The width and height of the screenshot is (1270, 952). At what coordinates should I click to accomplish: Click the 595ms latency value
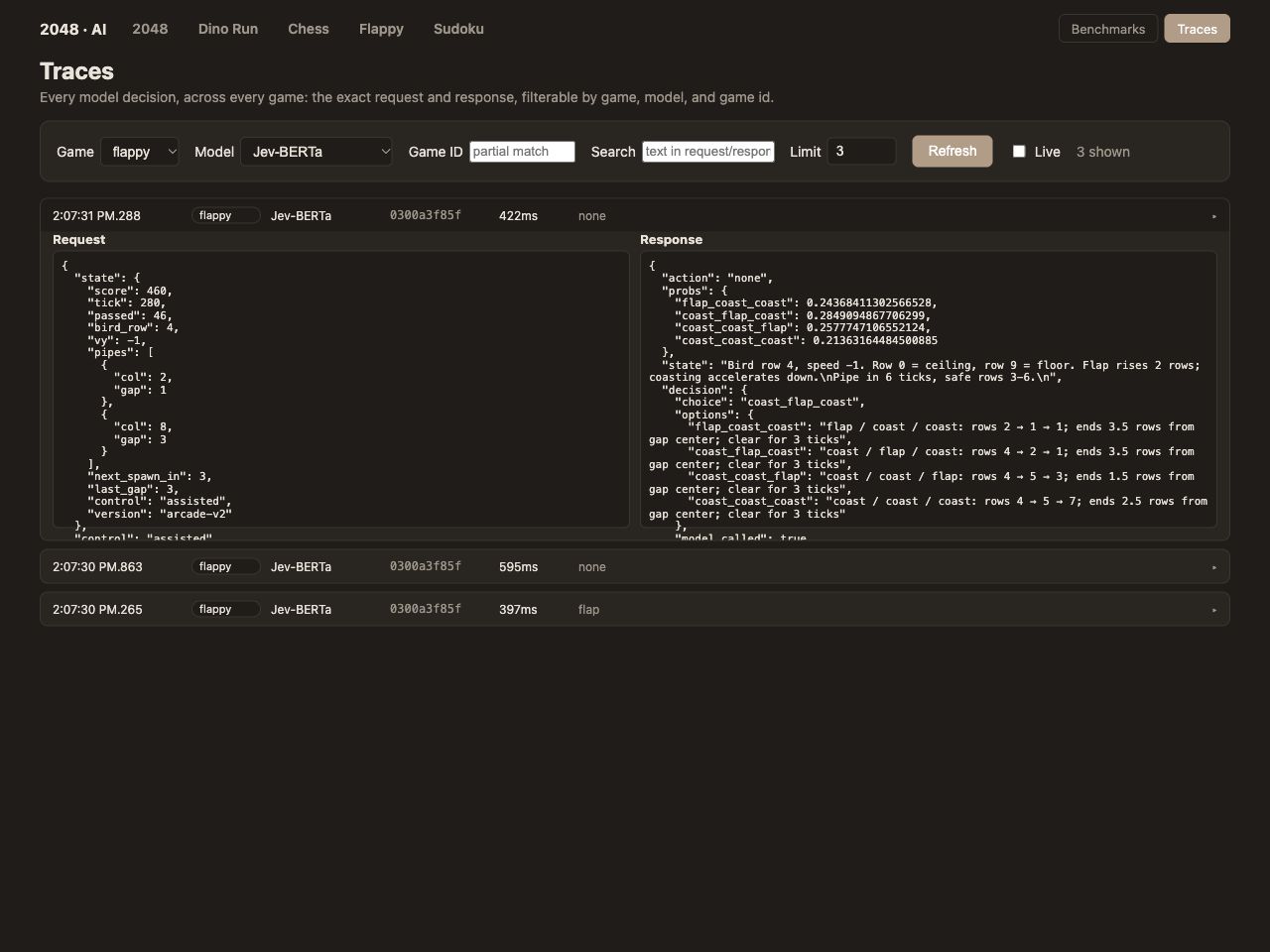pos(518,566)
